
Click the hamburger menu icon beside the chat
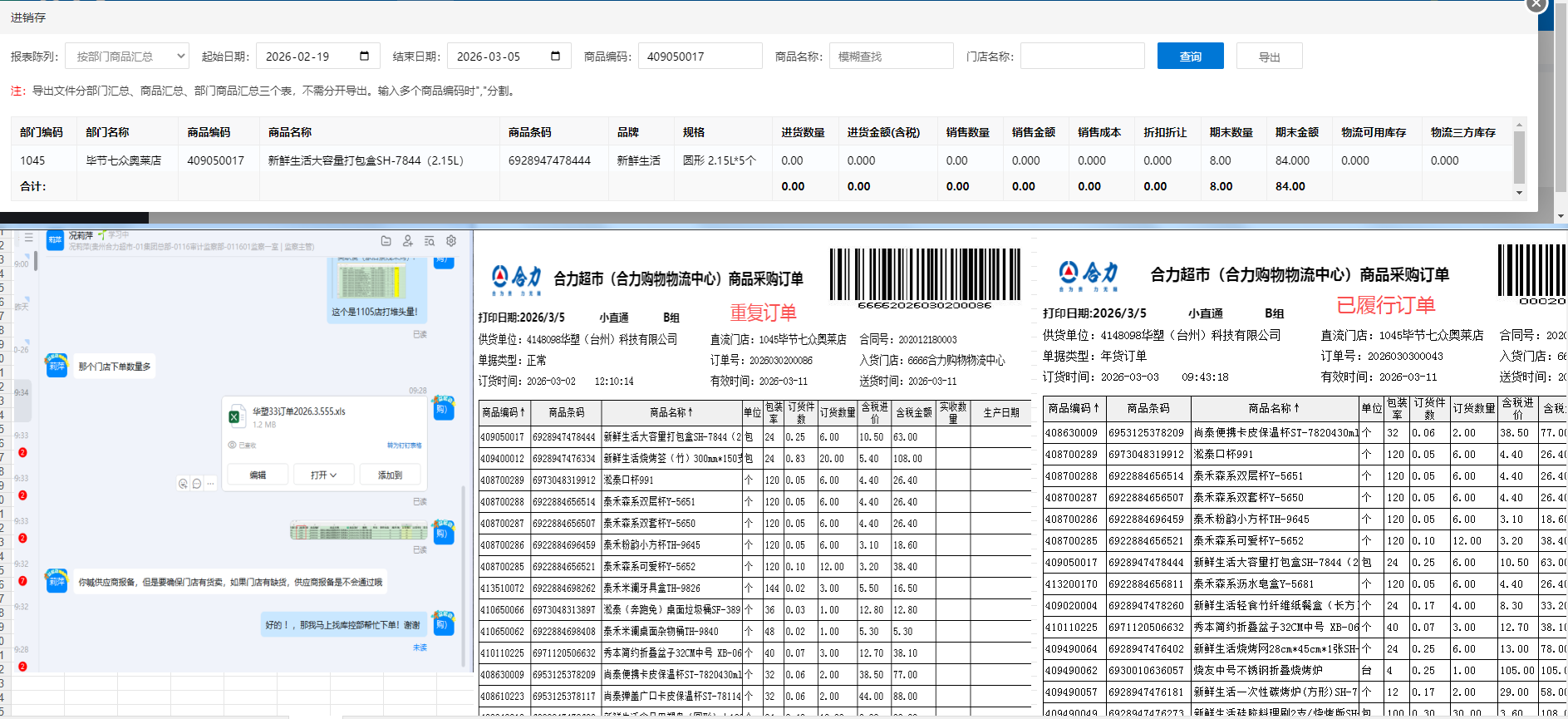28,238
